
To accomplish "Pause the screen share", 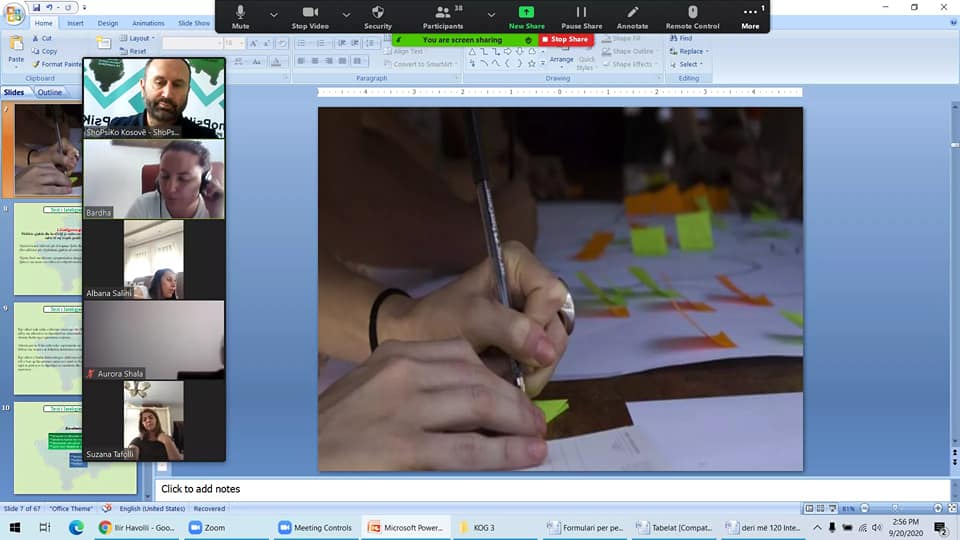I will (x=582, y=17).
